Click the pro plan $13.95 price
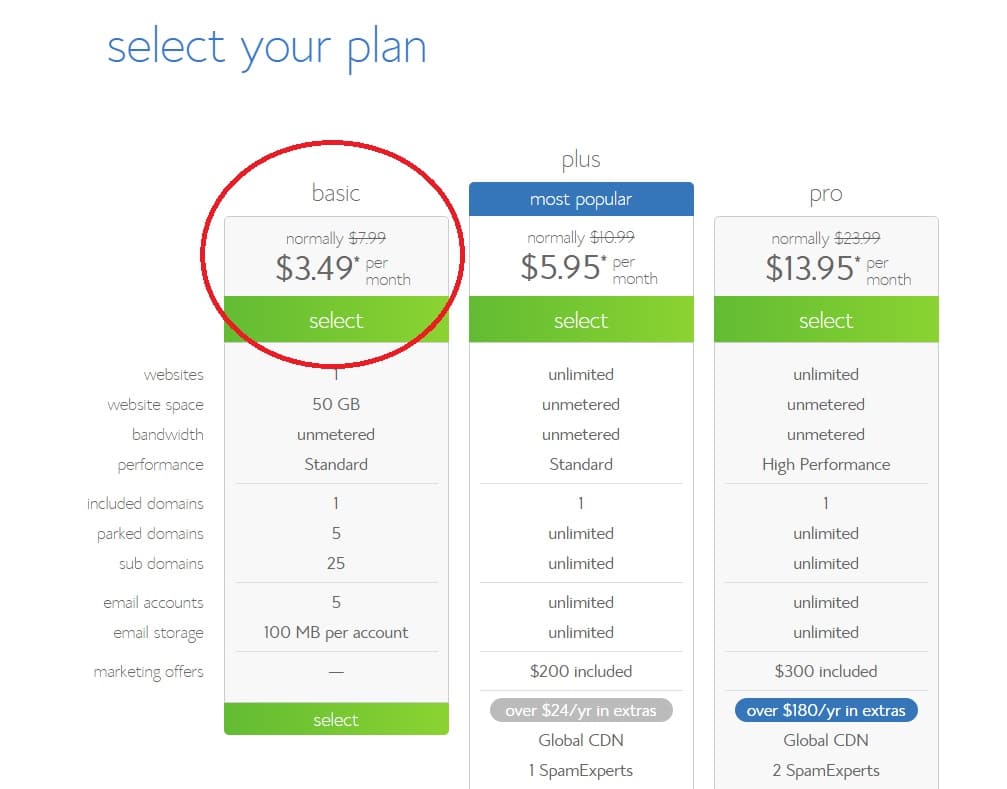1007x789 pixels. tap(810, 268)
